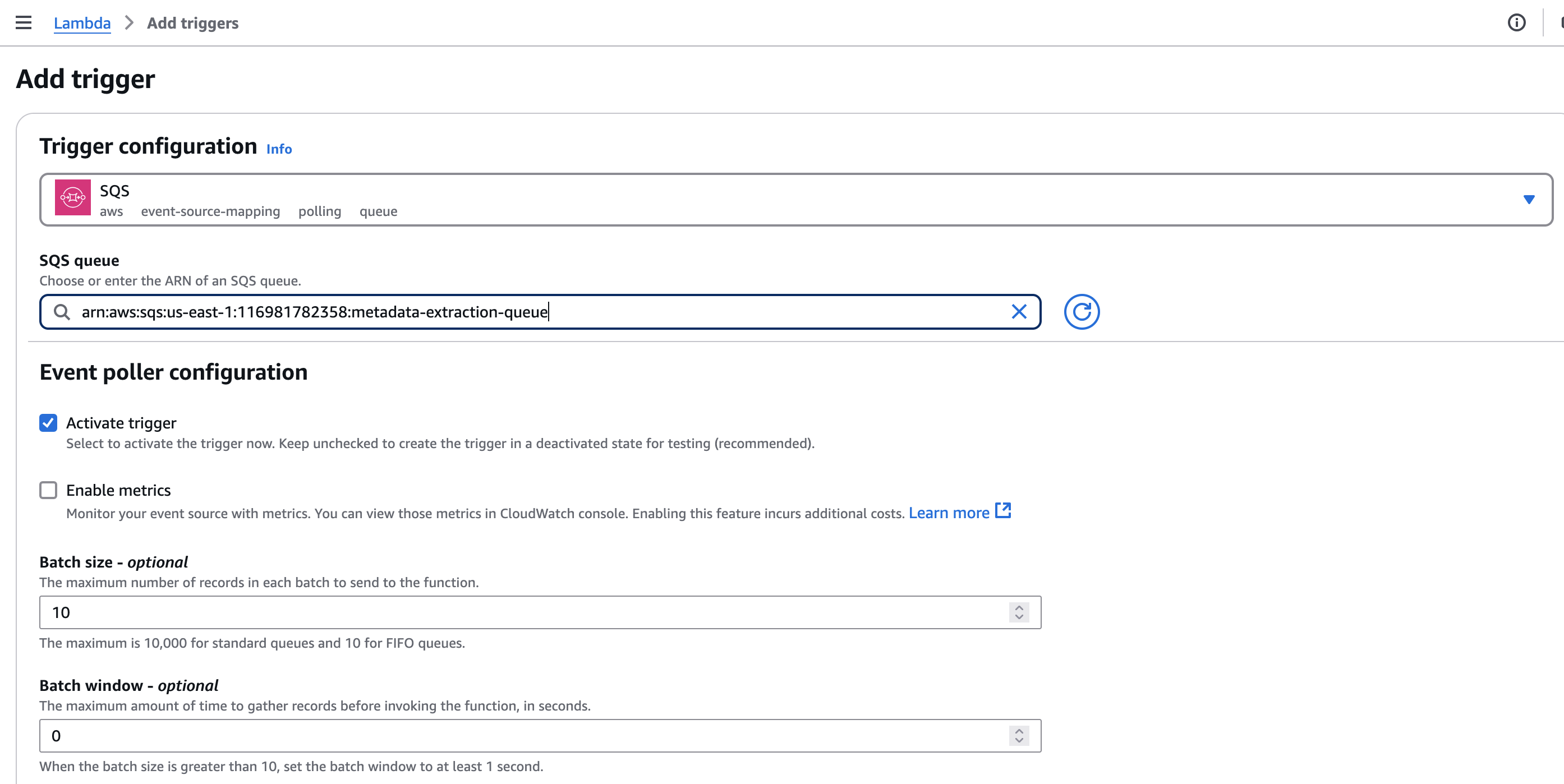
Task: Decrease Batch size with stepper down arrow
Action: [1019, 618]
